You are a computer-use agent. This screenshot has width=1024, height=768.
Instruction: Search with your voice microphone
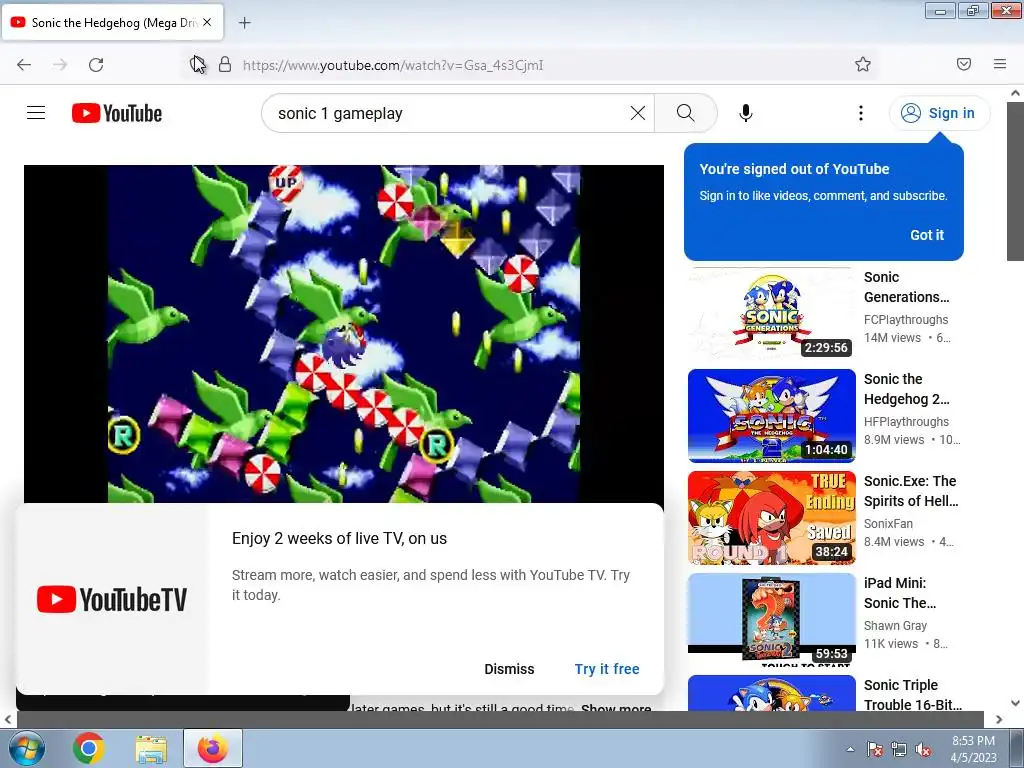(x=746, y=113)
